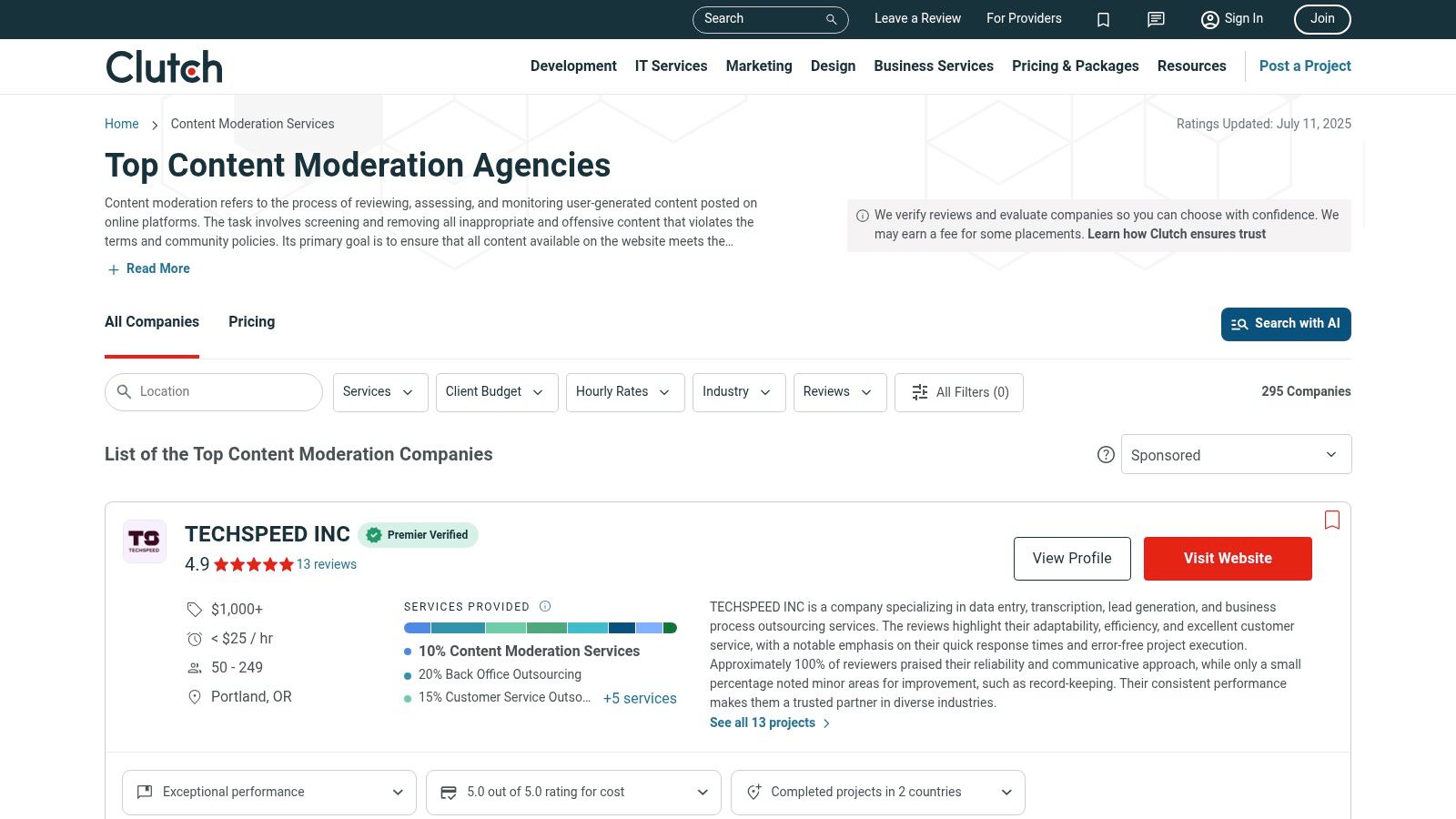Click the info icon in the trust notice
Image resolution: width=1456 pixels, height=819 pixels.
pos(863,216)
